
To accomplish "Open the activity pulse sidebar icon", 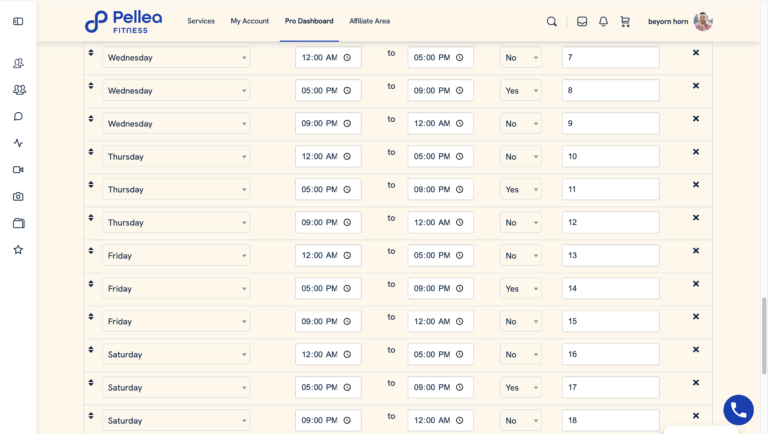I will click(18, 143).
